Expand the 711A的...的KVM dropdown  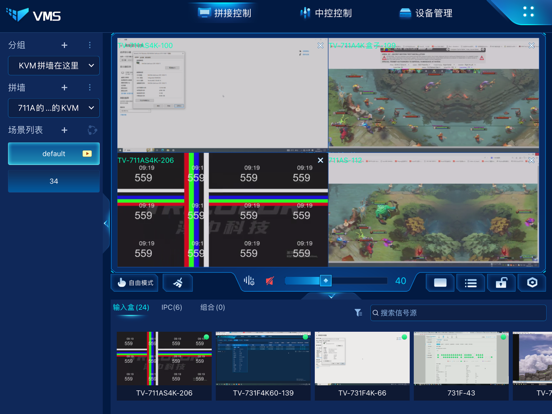54,108
